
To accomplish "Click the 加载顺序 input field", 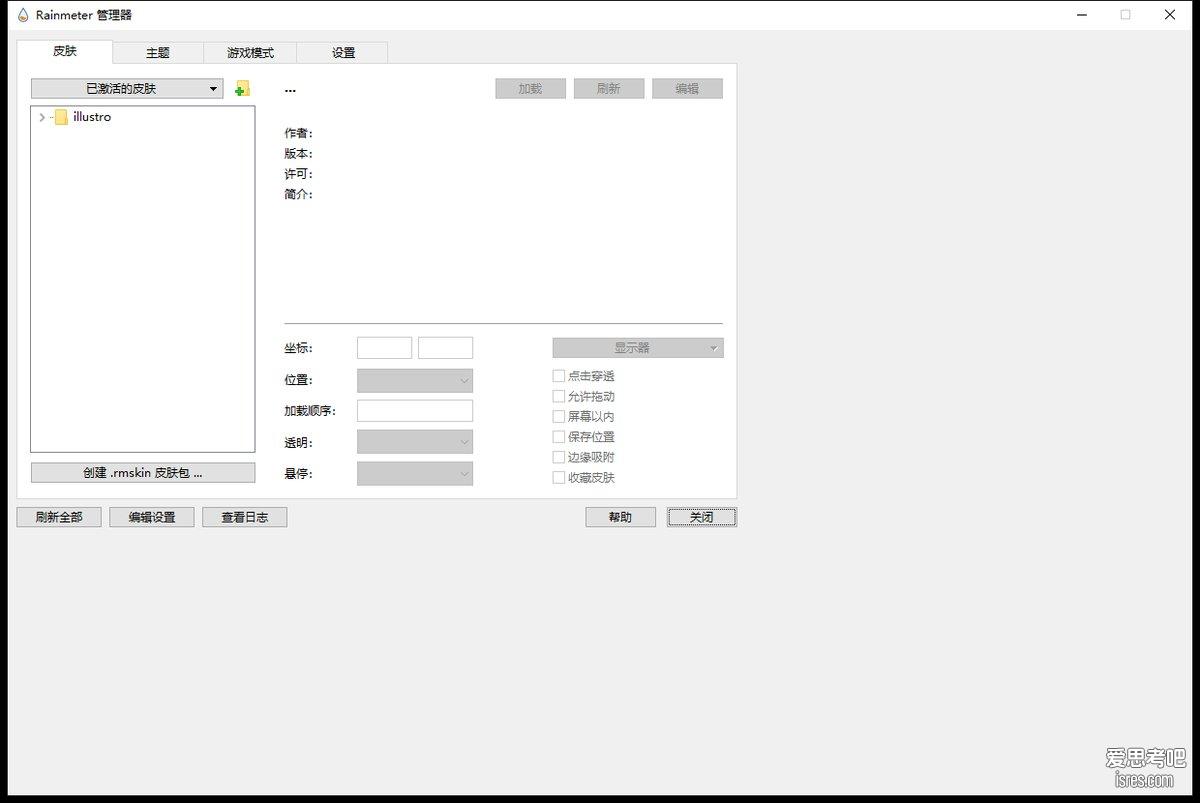I will coord(415,411).
